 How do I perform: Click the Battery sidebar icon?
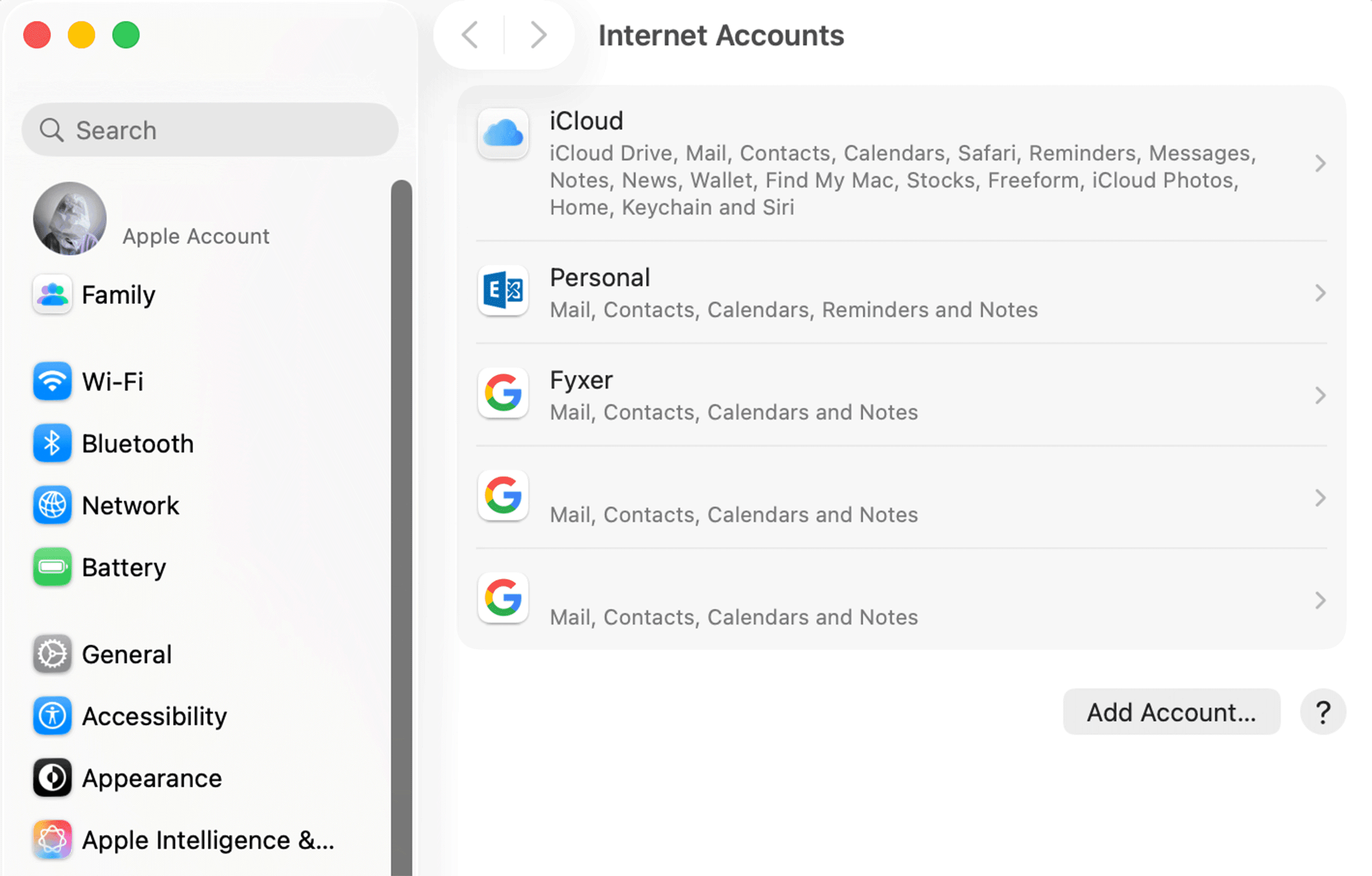point(53,567)
